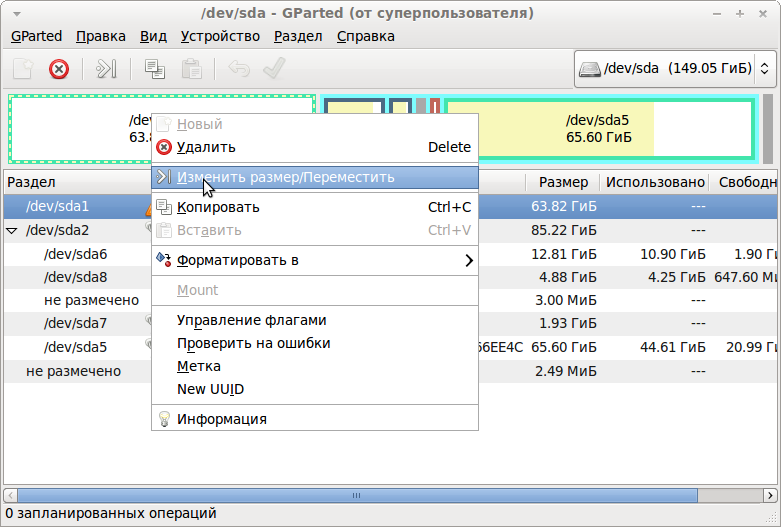Open the window menu arrow in title bar
Viewport: 781px width, 527px height.
[17, 14]
